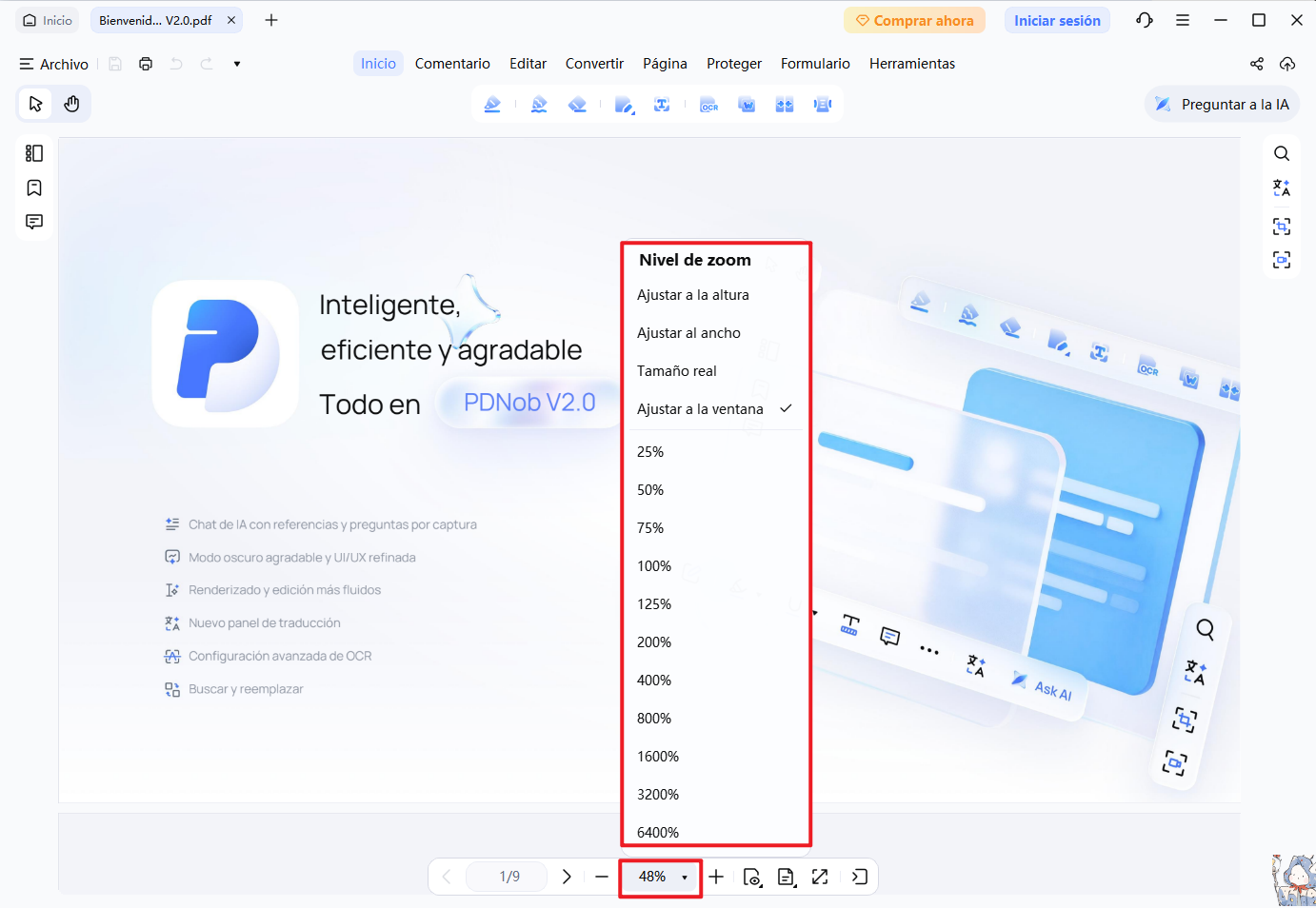The width and height of the screenshot is (1316, 908).
Task: Click the screenshot capture icon in right sidebar
Action: [x=1282, y=260]
